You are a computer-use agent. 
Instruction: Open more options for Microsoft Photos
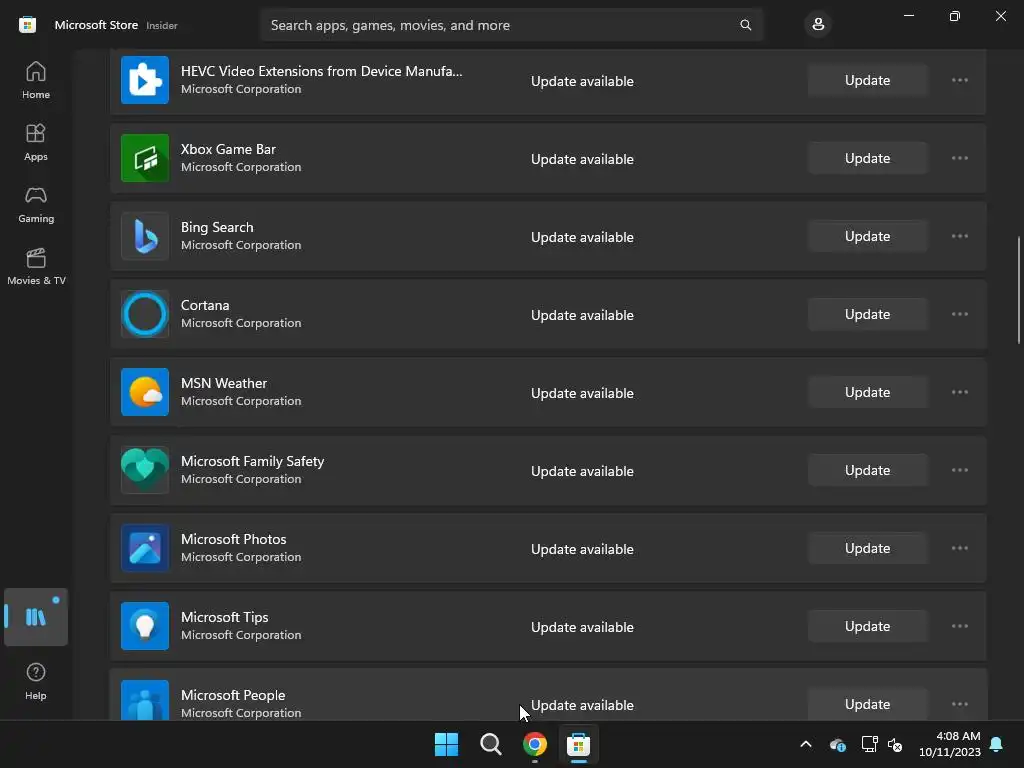(960, 549)
